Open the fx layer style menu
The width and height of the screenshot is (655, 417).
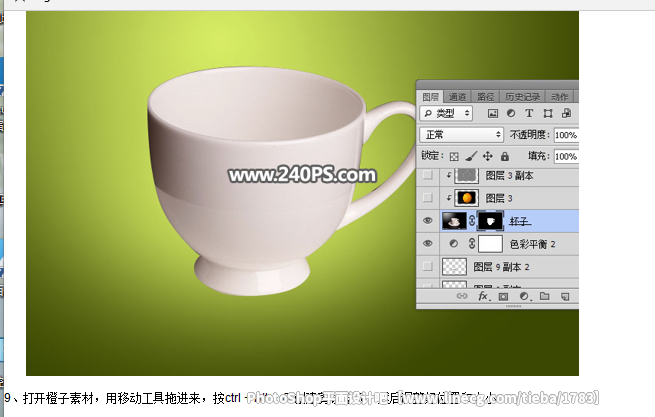[483, 296]
